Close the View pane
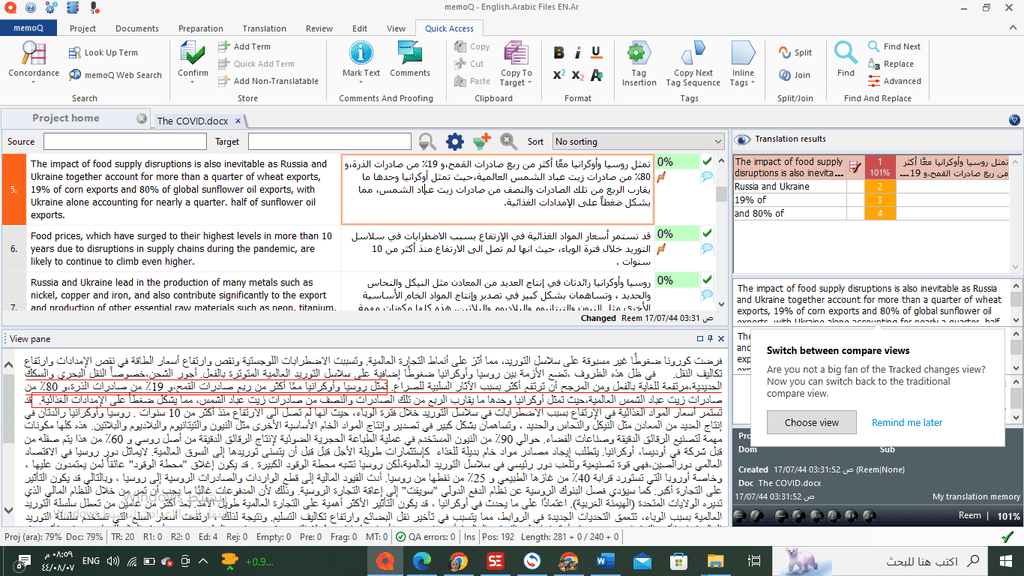The height and width of the screenshot is (576, 1024). click(x=721, y=338)
